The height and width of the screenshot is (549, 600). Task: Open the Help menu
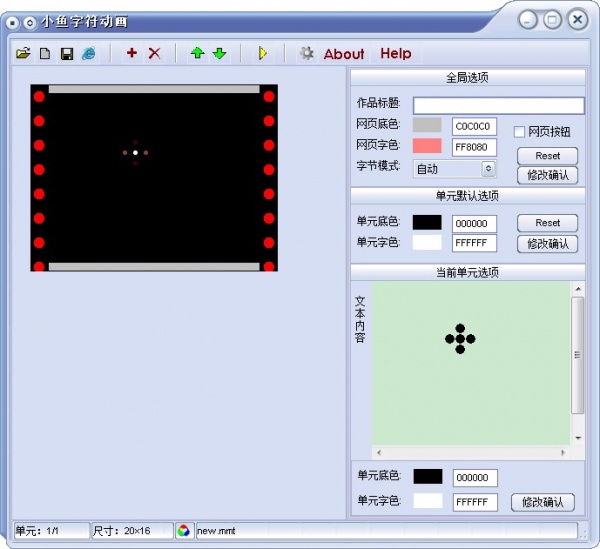pyautogui.click(x=396, y=53)
